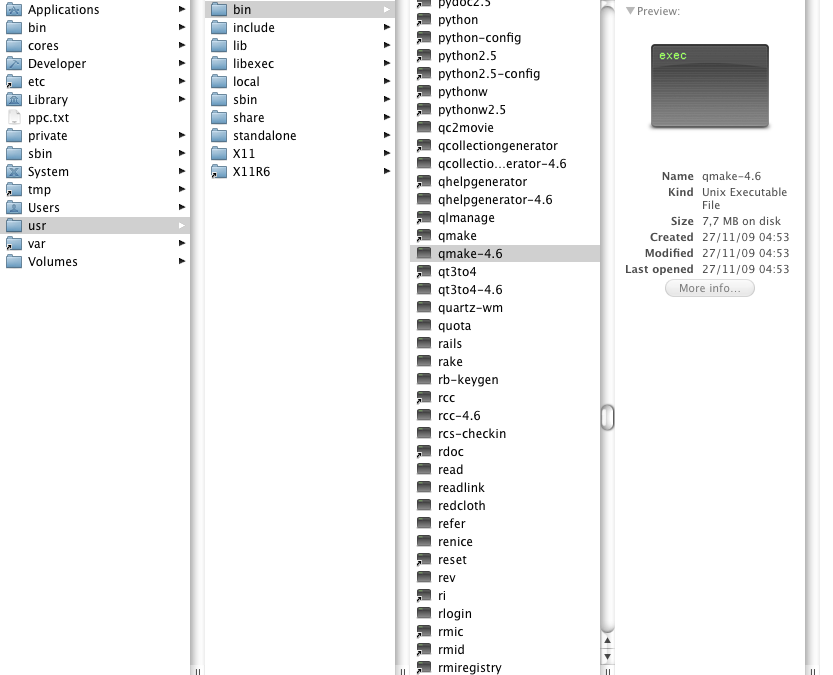Click the X11R6 alias folder icon

click(219, 172)
